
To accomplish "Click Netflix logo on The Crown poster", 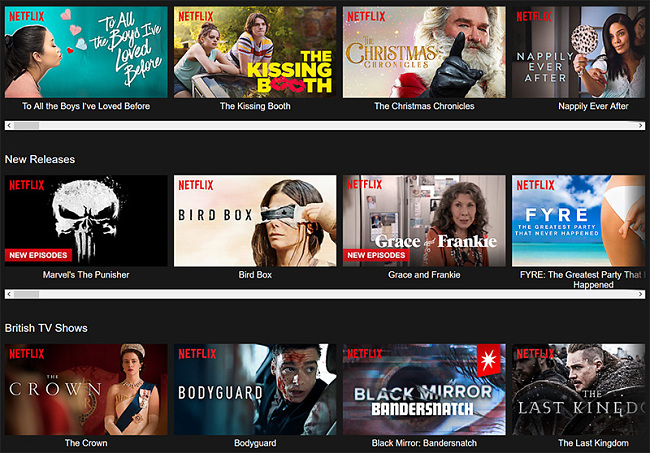I will pyautogui.click(x=27, y=354).
